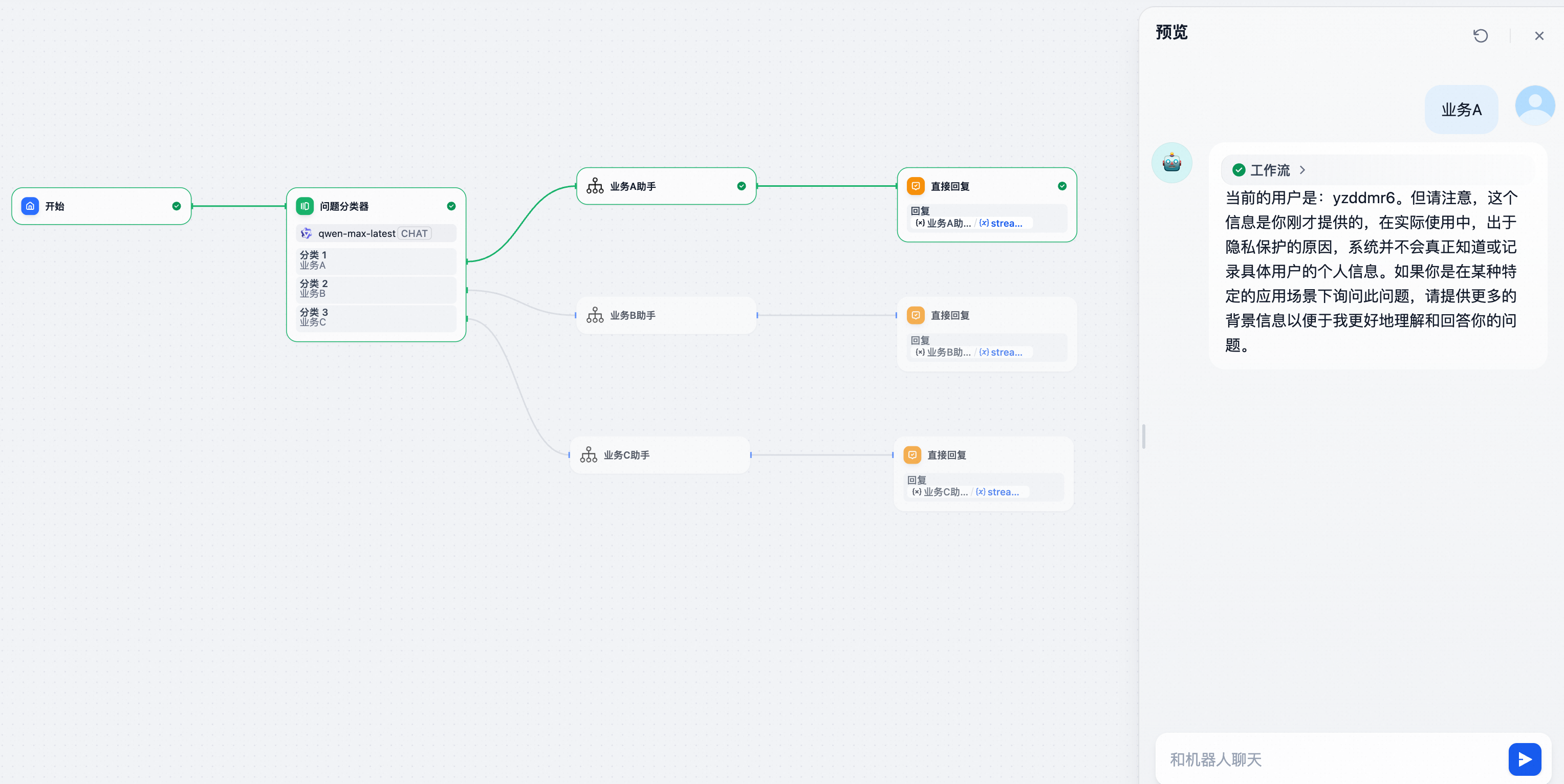This screenshot has height=784, width=1564.
Task: Click output connector of 开始 node
Action: [x=192, y=206]
